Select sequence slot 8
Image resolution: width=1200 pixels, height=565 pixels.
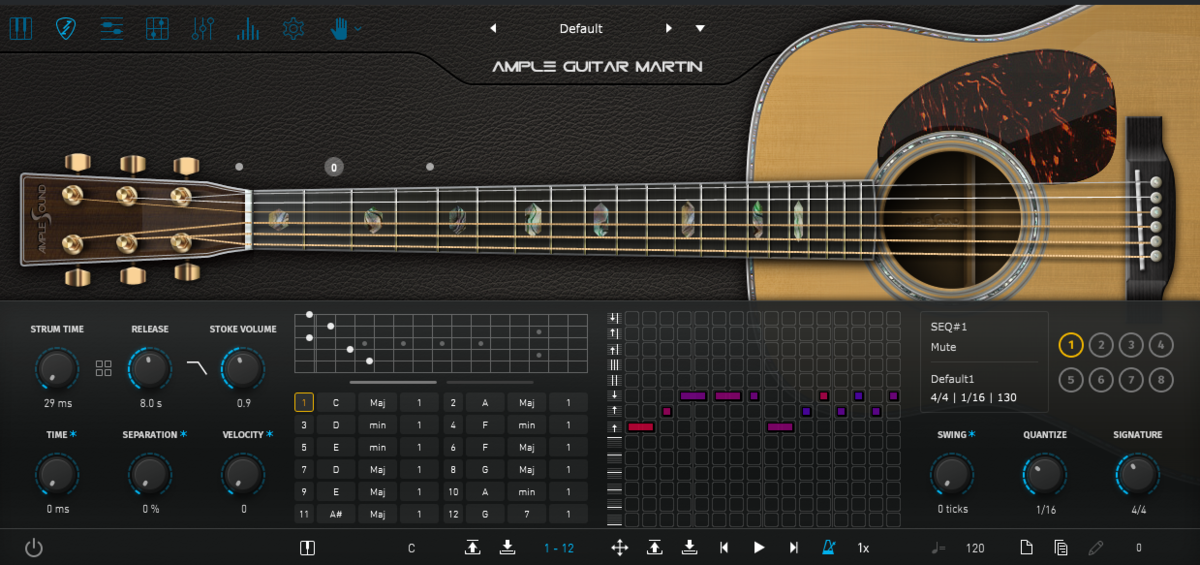1161,380
